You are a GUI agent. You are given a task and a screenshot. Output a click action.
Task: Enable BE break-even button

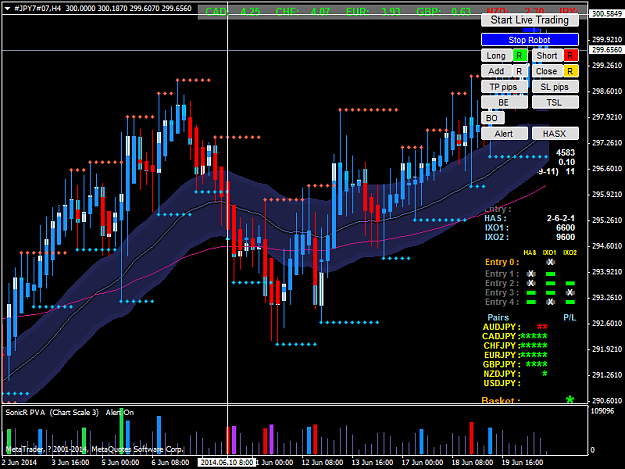(x=504, y=102)
